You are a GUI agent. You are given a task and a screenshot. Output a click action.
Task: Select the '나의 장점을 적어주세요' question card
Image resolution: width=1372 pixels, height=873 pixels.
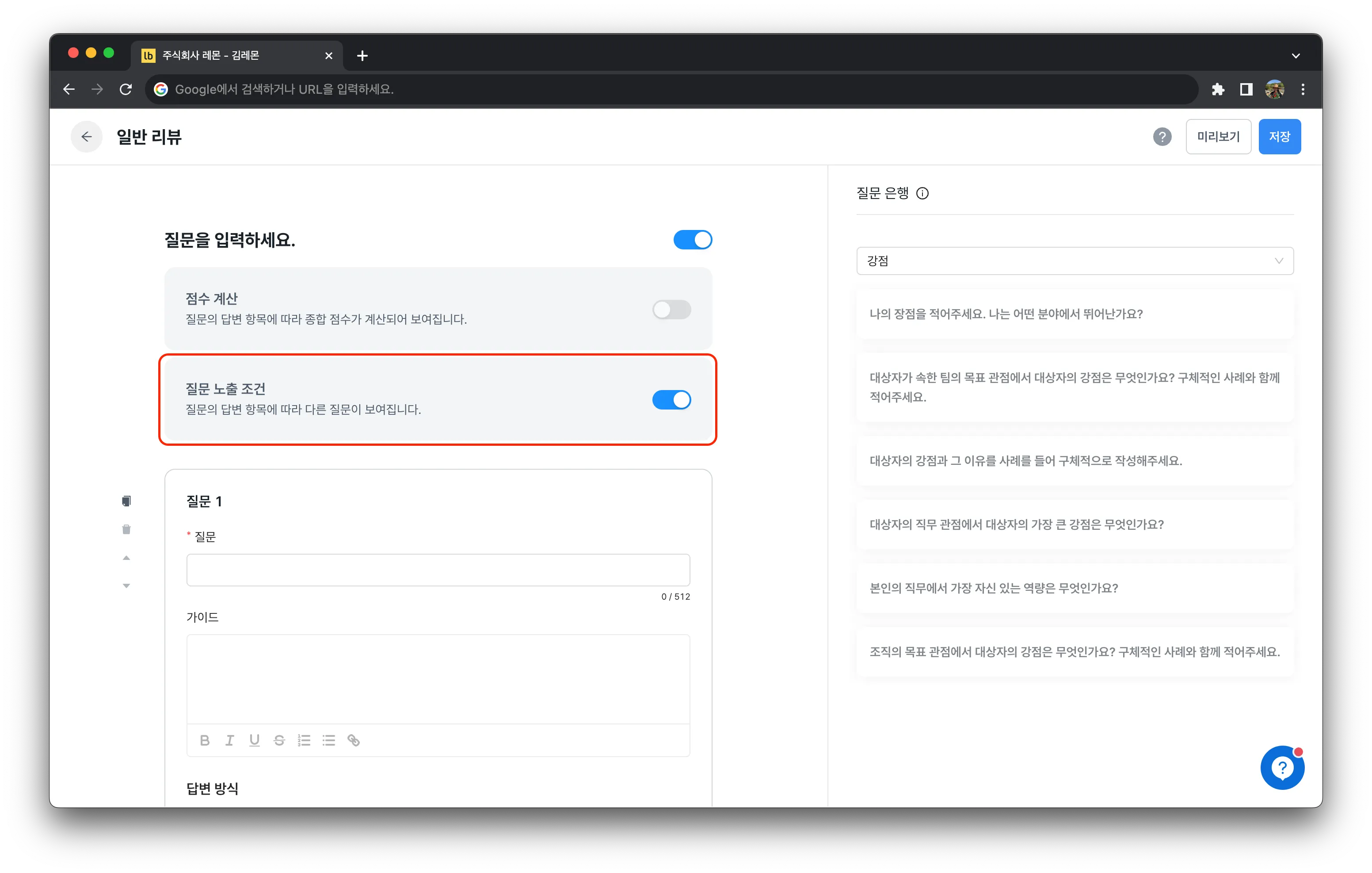coord(1075,314)
